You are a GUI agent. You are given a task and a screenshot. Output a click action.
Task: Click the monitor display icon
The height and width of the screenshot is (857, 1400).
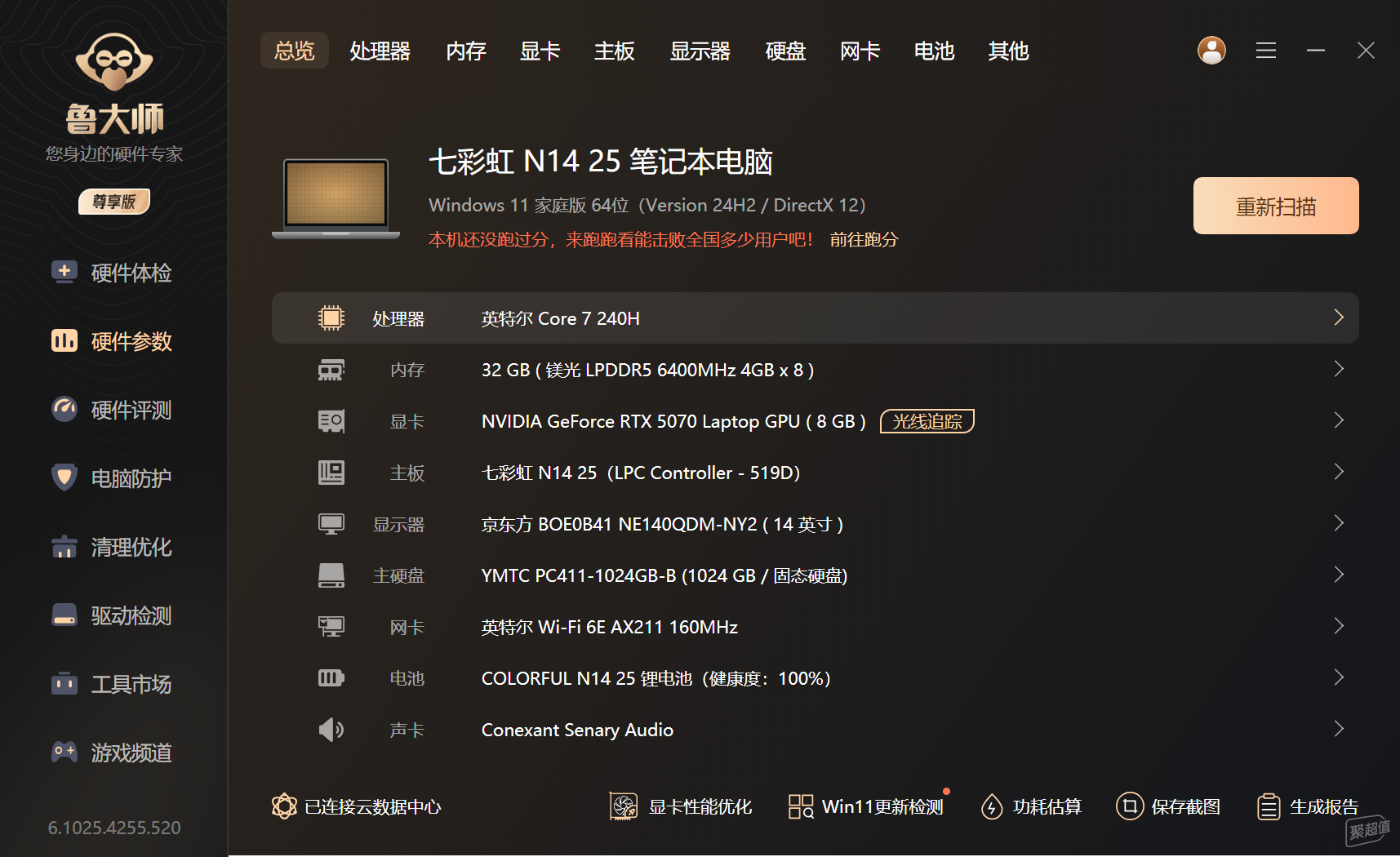331,524
